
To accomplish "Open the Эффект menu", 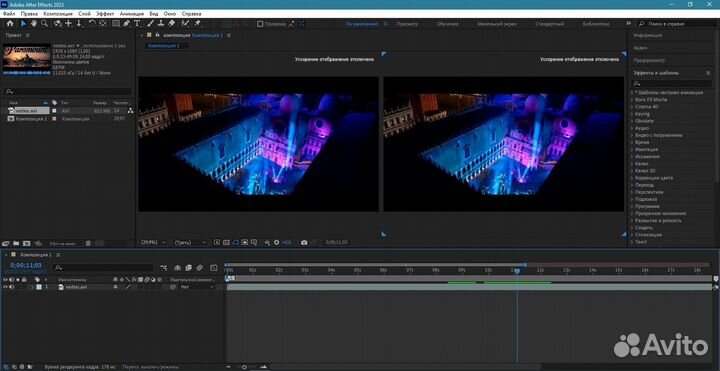I will 105,14.
